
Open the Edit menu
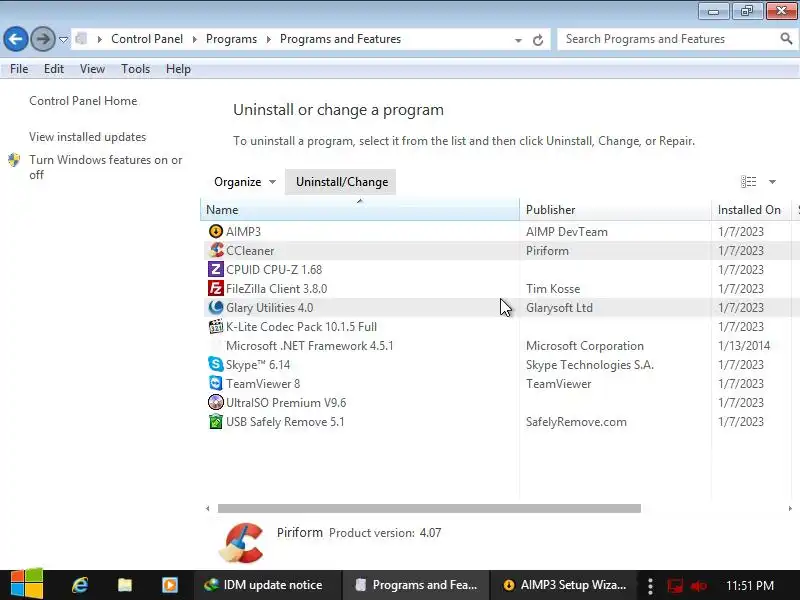click(54, 69)
